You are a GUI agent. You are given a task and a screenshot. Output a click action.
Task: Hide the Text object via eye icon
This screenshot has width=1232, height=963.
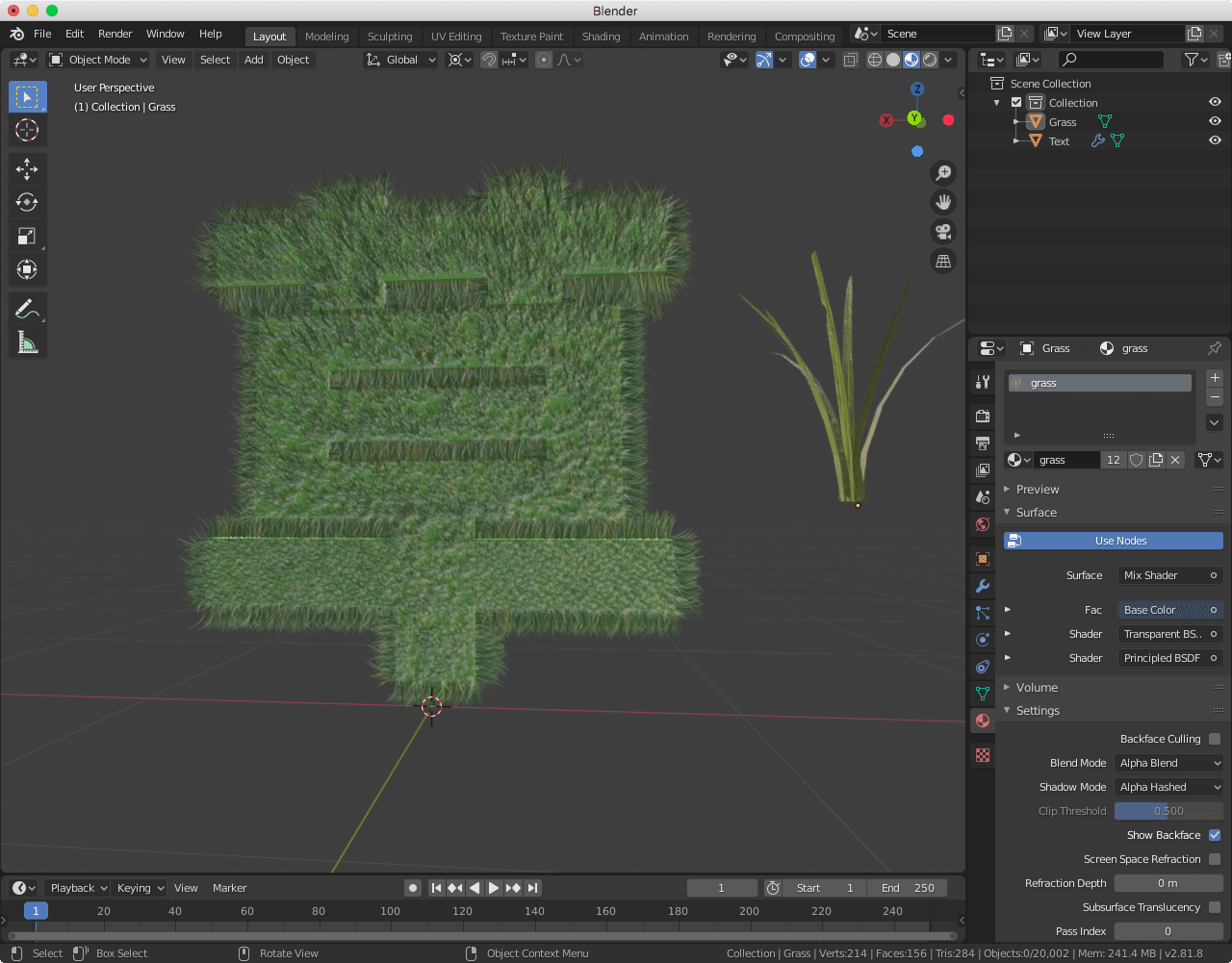pyautogui.click(x=1215, y=140)
